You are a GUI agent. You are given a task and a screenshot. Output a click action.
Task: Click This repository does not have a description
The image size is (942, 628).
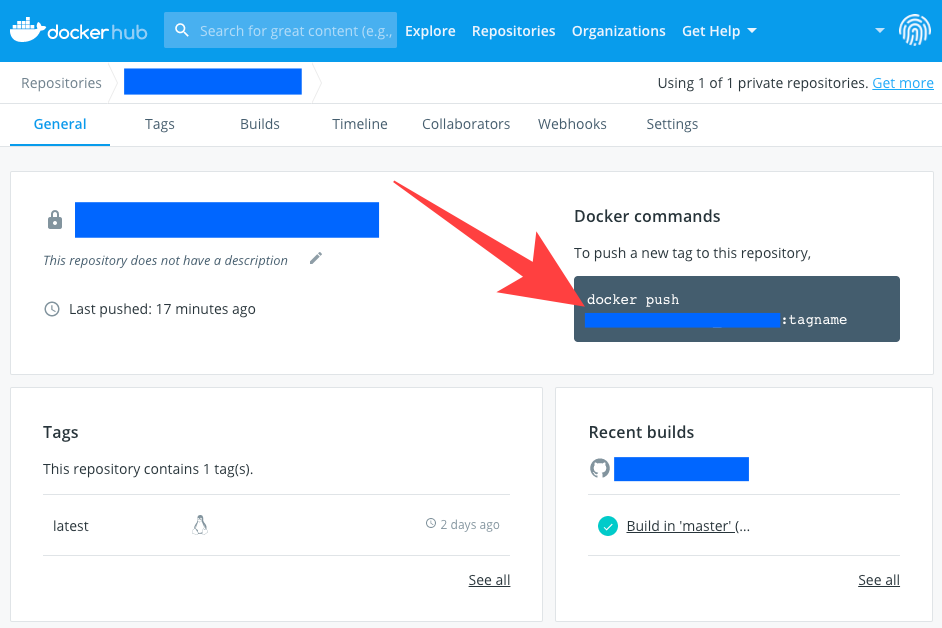pyautogui.click(x=165, y=260)
